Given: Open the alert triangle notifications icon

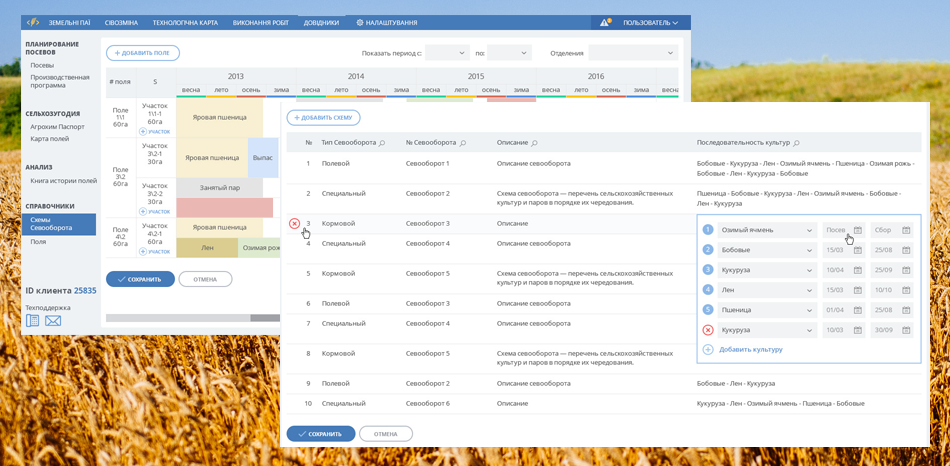Looking at the screenshot, I should [605, 22].
